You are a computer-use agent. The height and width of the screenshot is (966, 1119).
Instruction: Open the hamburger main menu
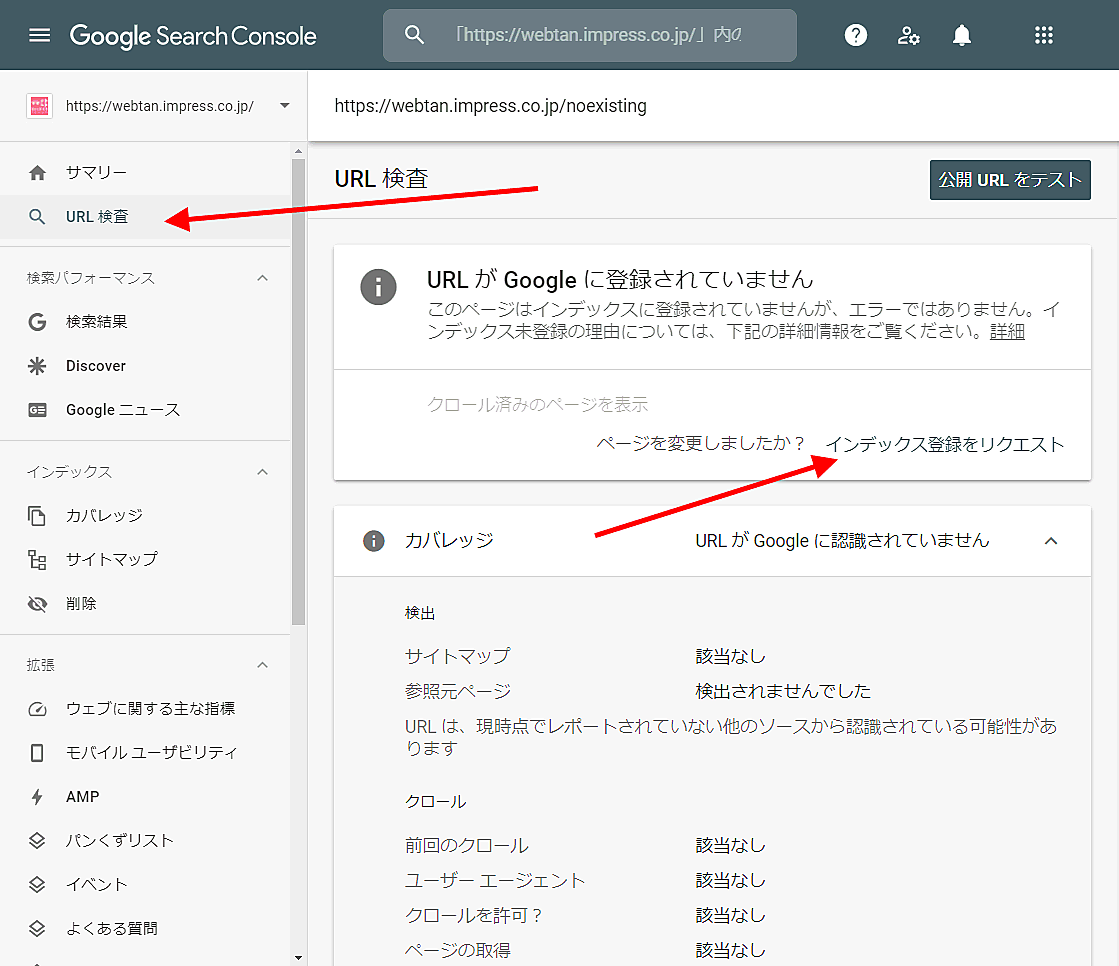[39, 36]
